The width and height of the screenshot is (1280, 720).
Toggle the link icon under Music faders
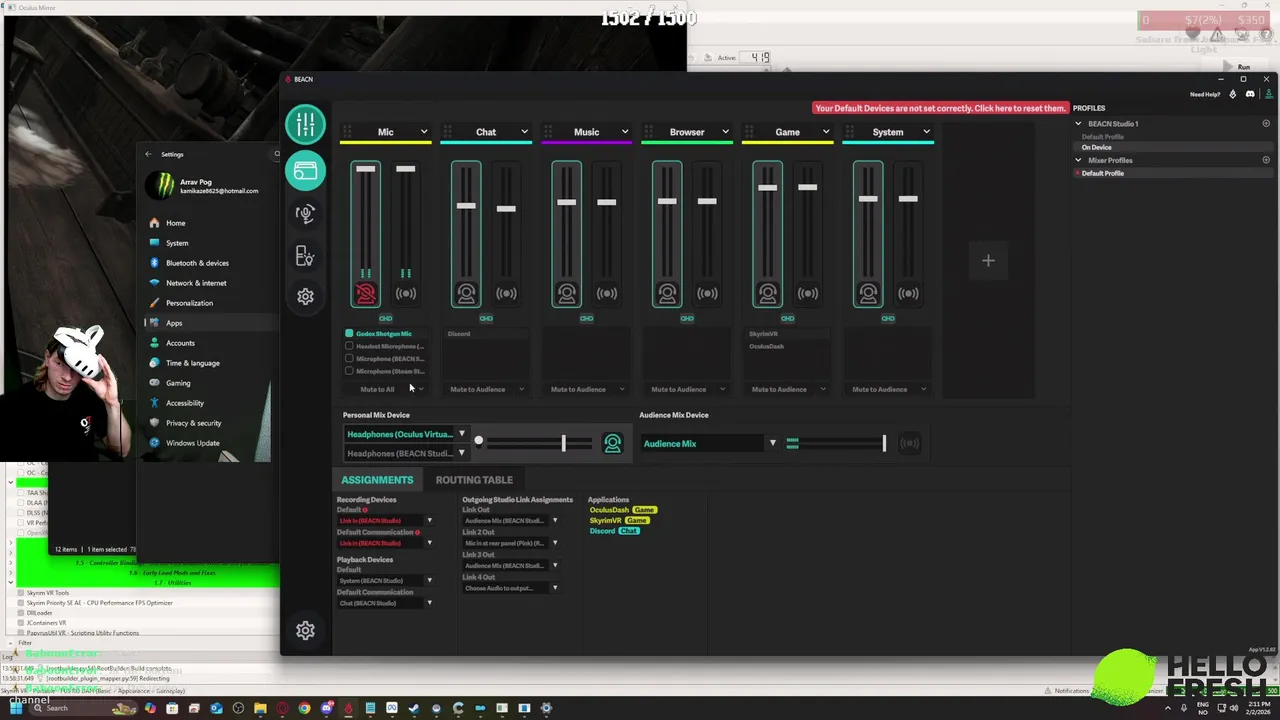586,319
